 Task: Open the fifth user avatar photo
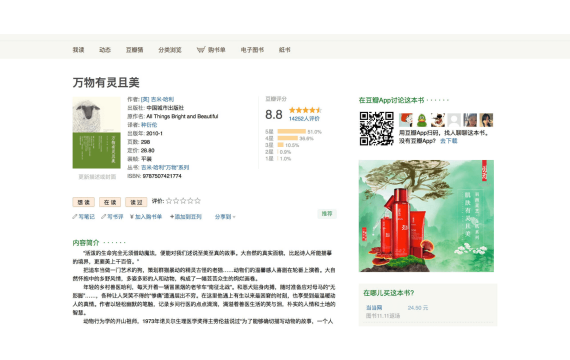click(470, 120)
